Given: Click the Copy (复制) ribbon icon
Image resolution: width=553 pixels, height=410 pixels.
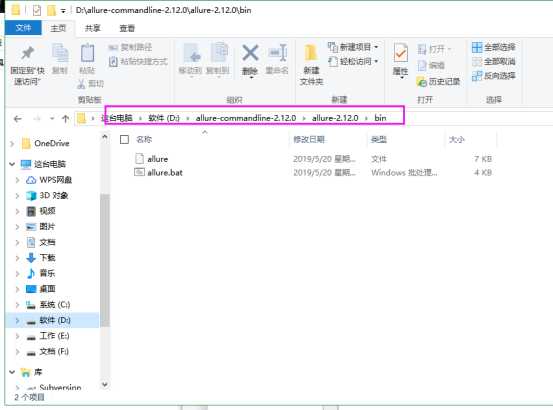Looking at the screenshot, I should pos(60,54).
